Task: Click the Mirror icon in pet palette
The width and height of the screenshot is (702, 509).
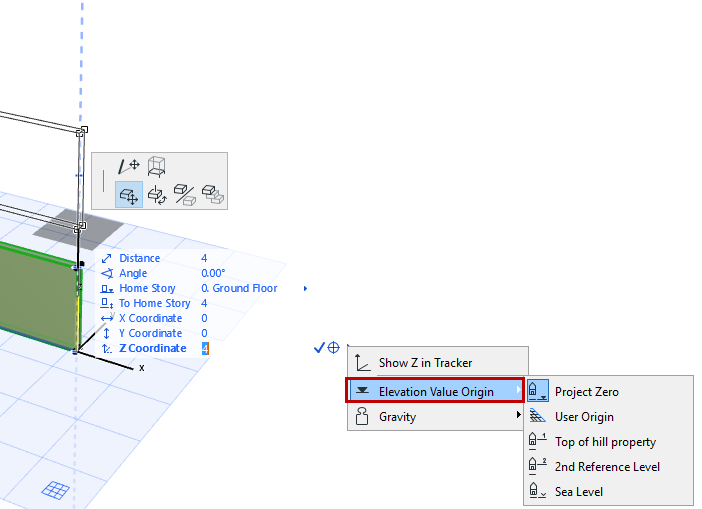Action: click(185, 195)
